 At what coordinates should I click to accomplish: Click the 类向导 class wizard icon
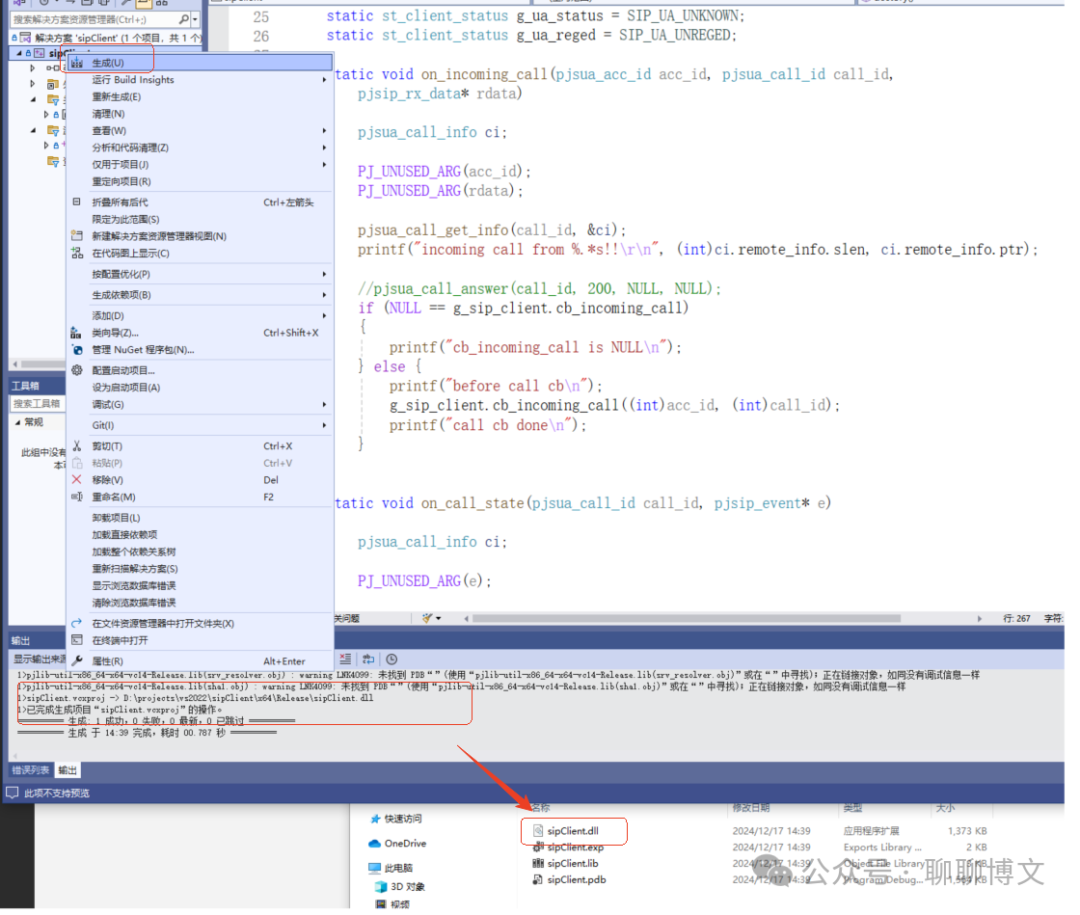click(x=77, y=333)
